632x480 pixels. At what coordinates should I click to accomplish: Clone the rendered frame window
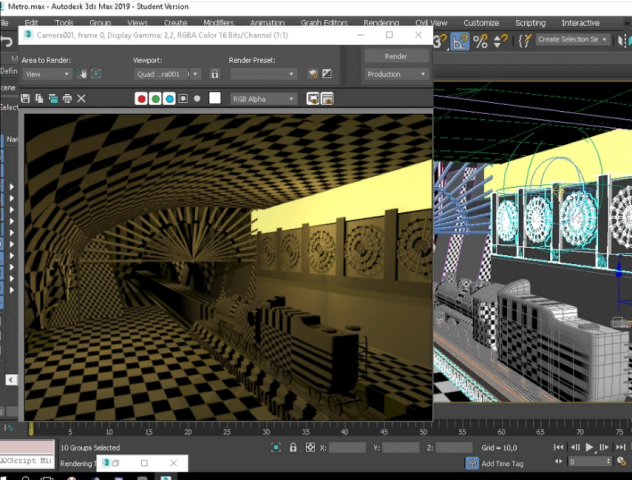click(x=53, y=99)
